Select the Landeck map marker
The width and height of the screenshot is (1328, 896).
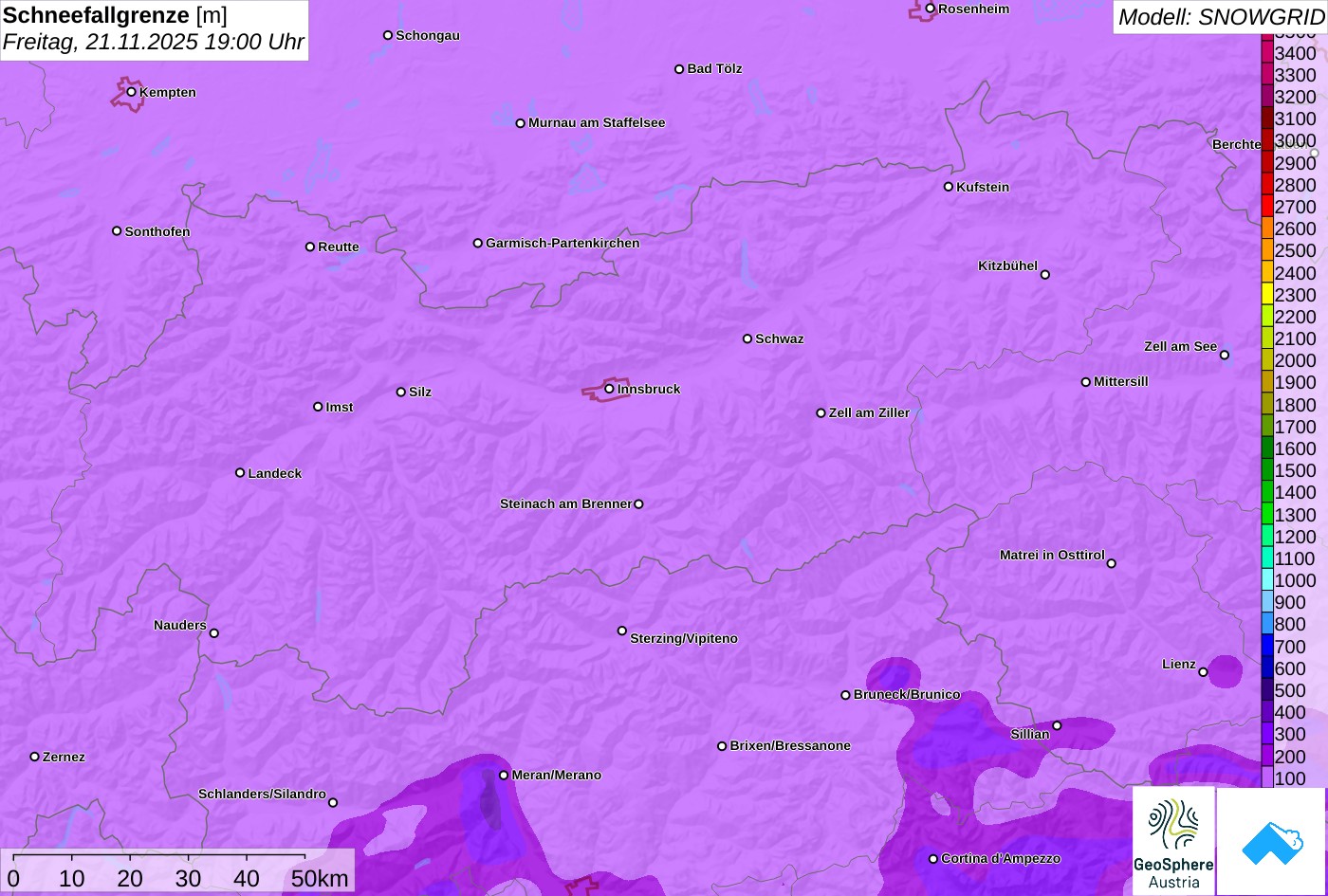pyautogui.click(x=240, y=473)
